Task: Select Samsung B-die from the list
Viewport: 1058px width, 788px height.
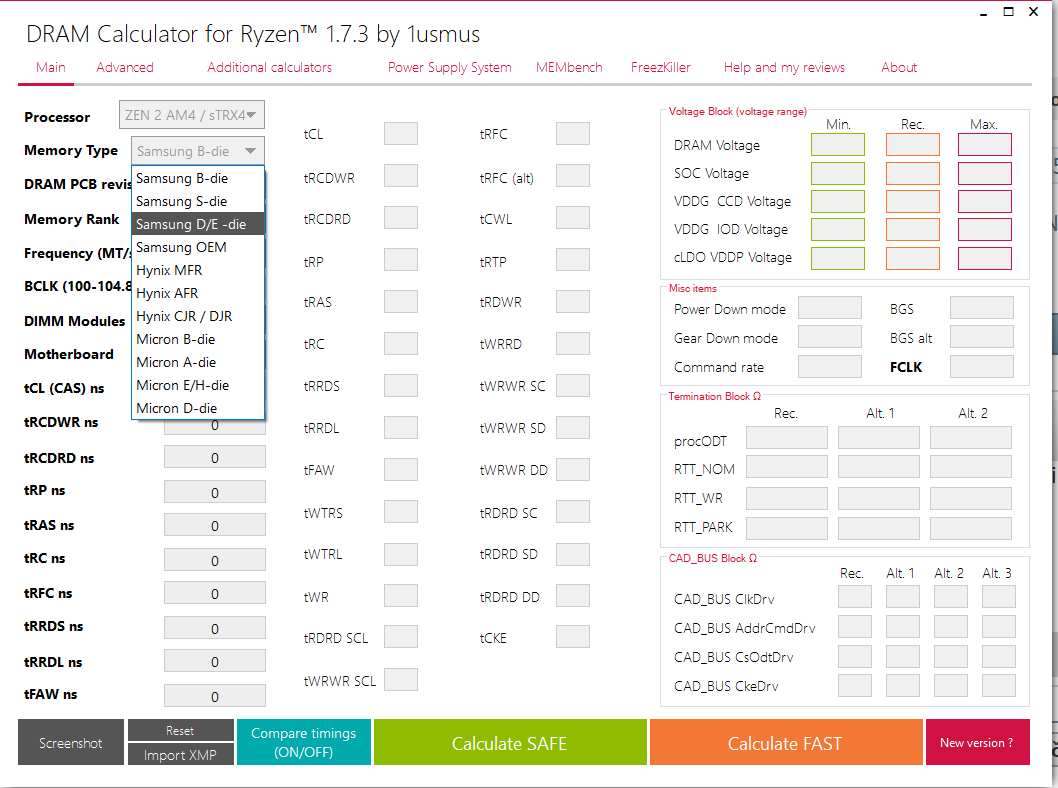Action: click(198, 178)
